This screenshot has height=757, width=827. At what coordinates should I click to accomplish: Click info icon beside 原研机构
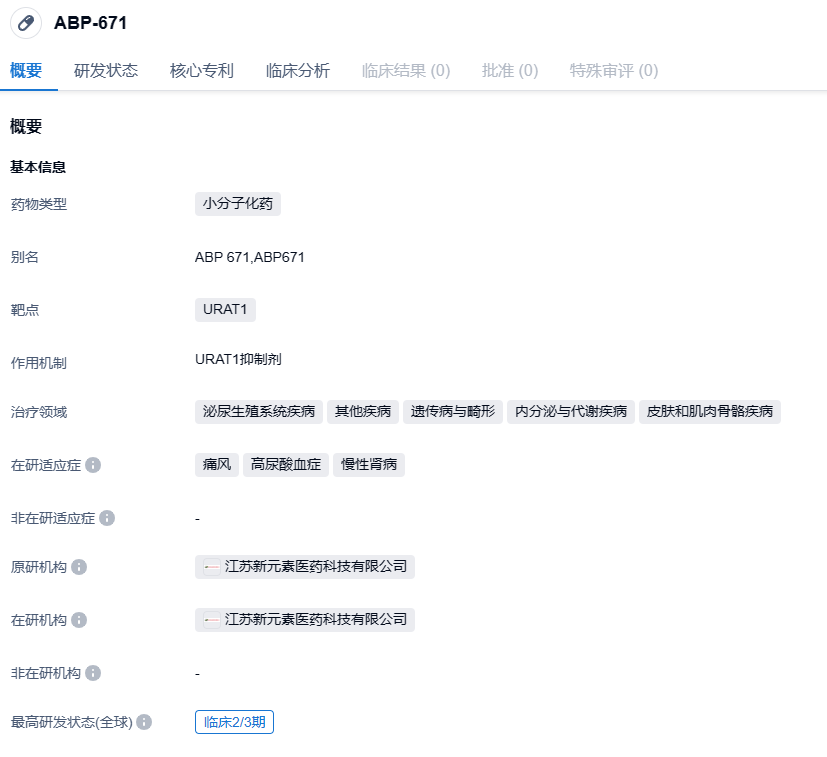pyautogui.click(x=79, y=567)
